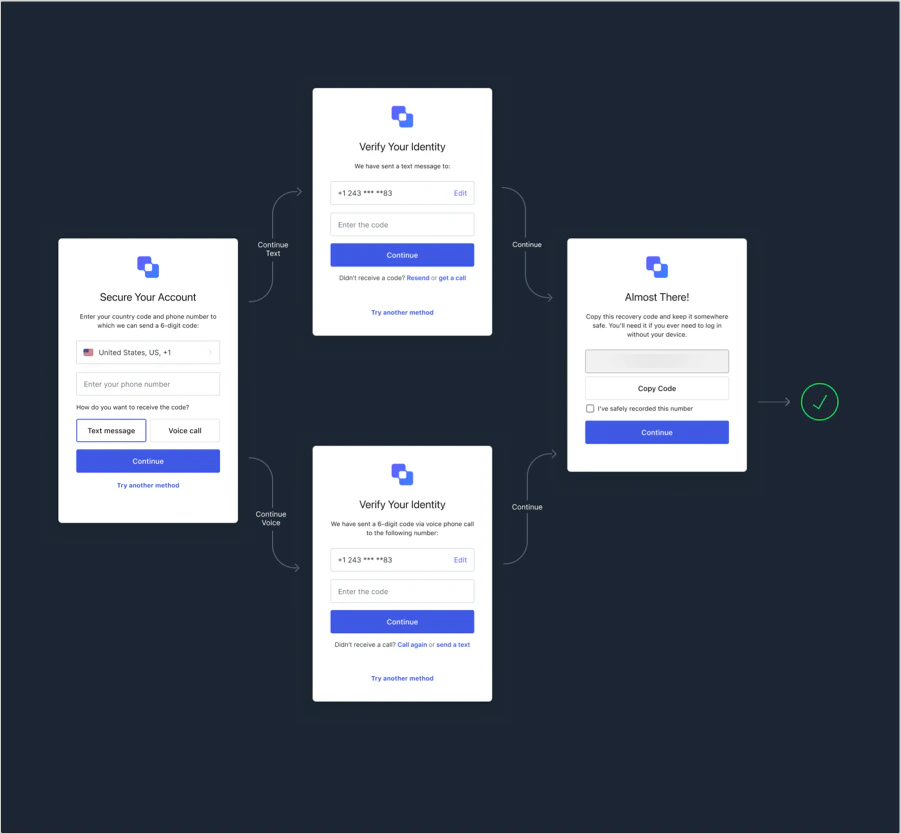Click the US flag icon in country selector
This screenshot has height=834, width=901.
tap(88, 352)
